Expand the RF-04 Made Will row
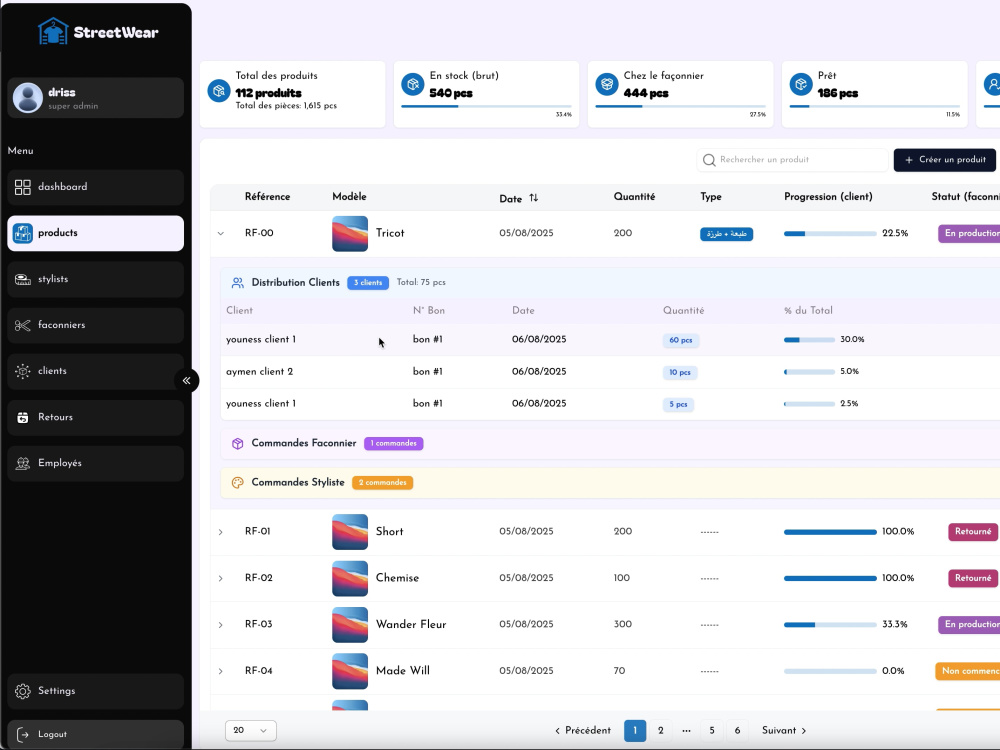The height and width of the screenshot is (750, 1000). point(221,672)
